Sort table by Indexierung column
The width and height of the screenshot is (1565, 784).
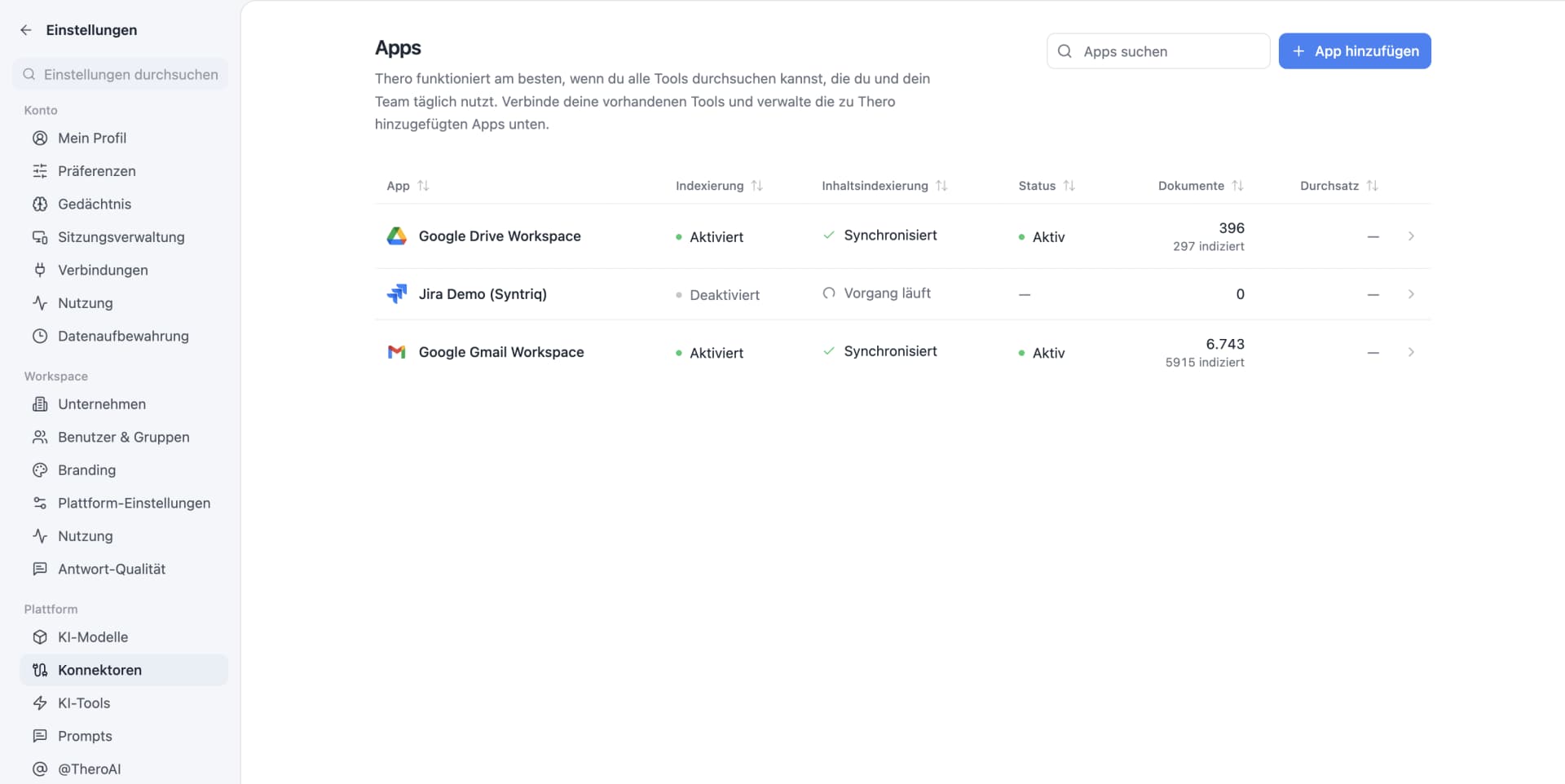[x=719, y=186]
